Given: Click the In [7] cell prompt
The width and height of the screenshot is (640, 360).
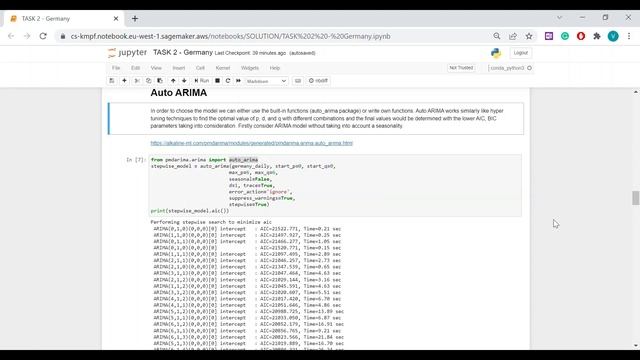Looking at the screenshot, I should [135, 160].
